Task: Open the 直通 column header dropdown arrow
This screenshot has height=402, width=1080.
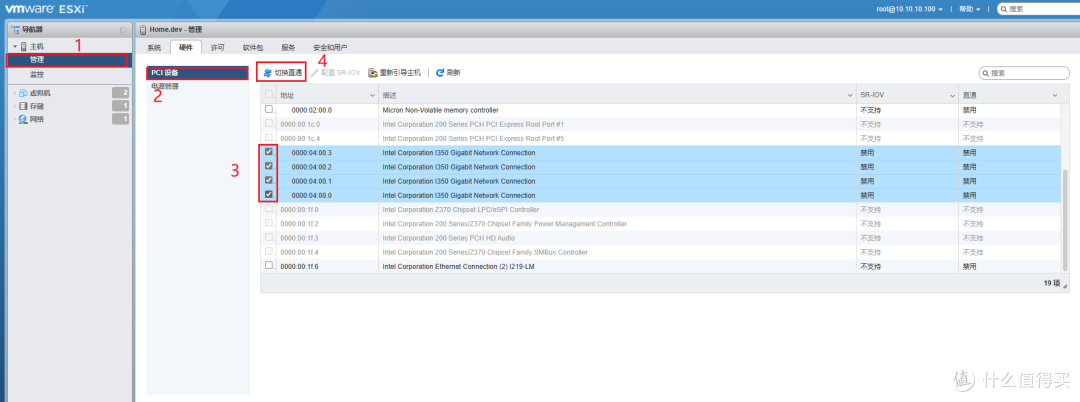Action: (1054, 94)
